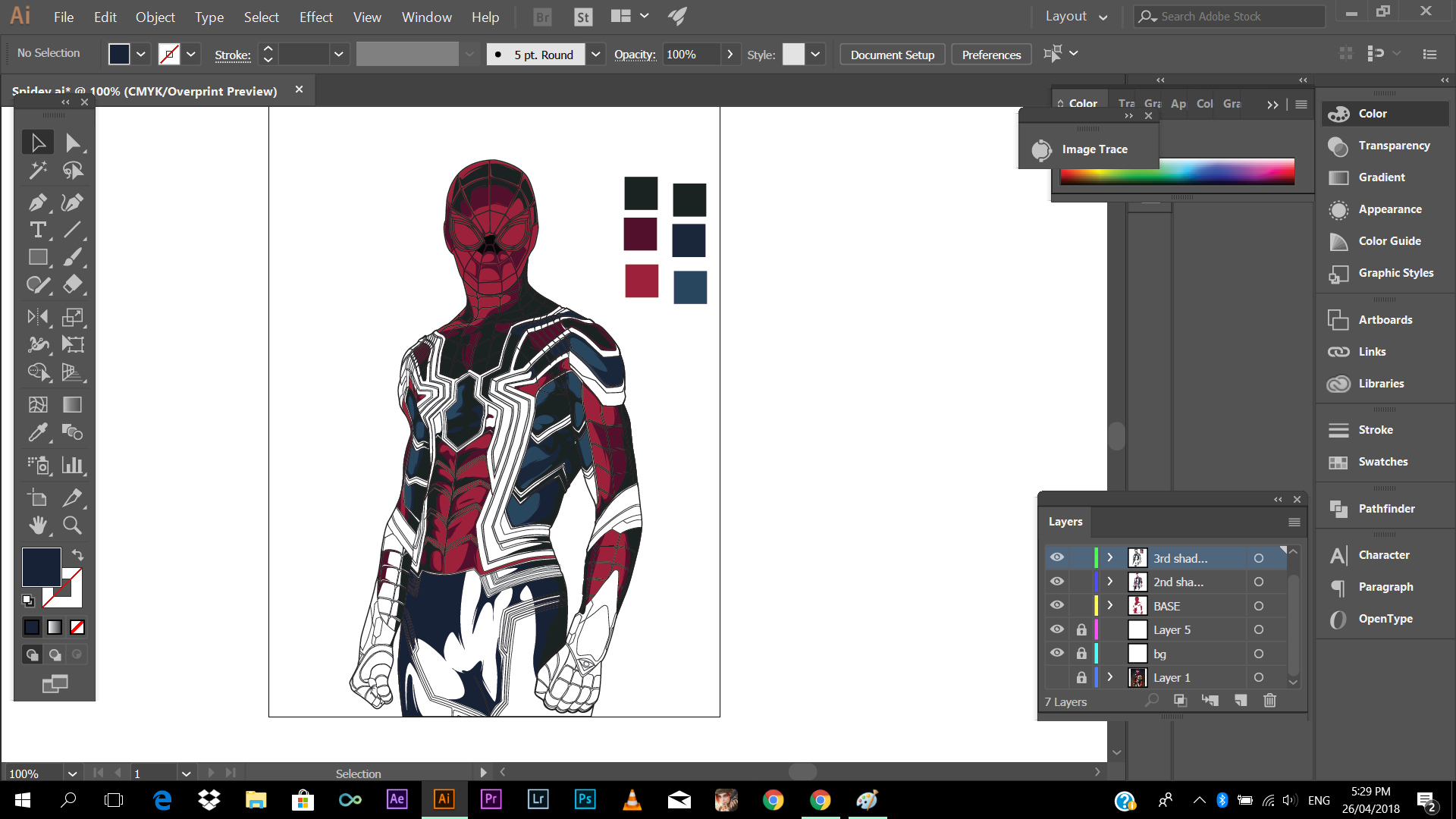Select the Free Transform tool

tap(73, 344)
